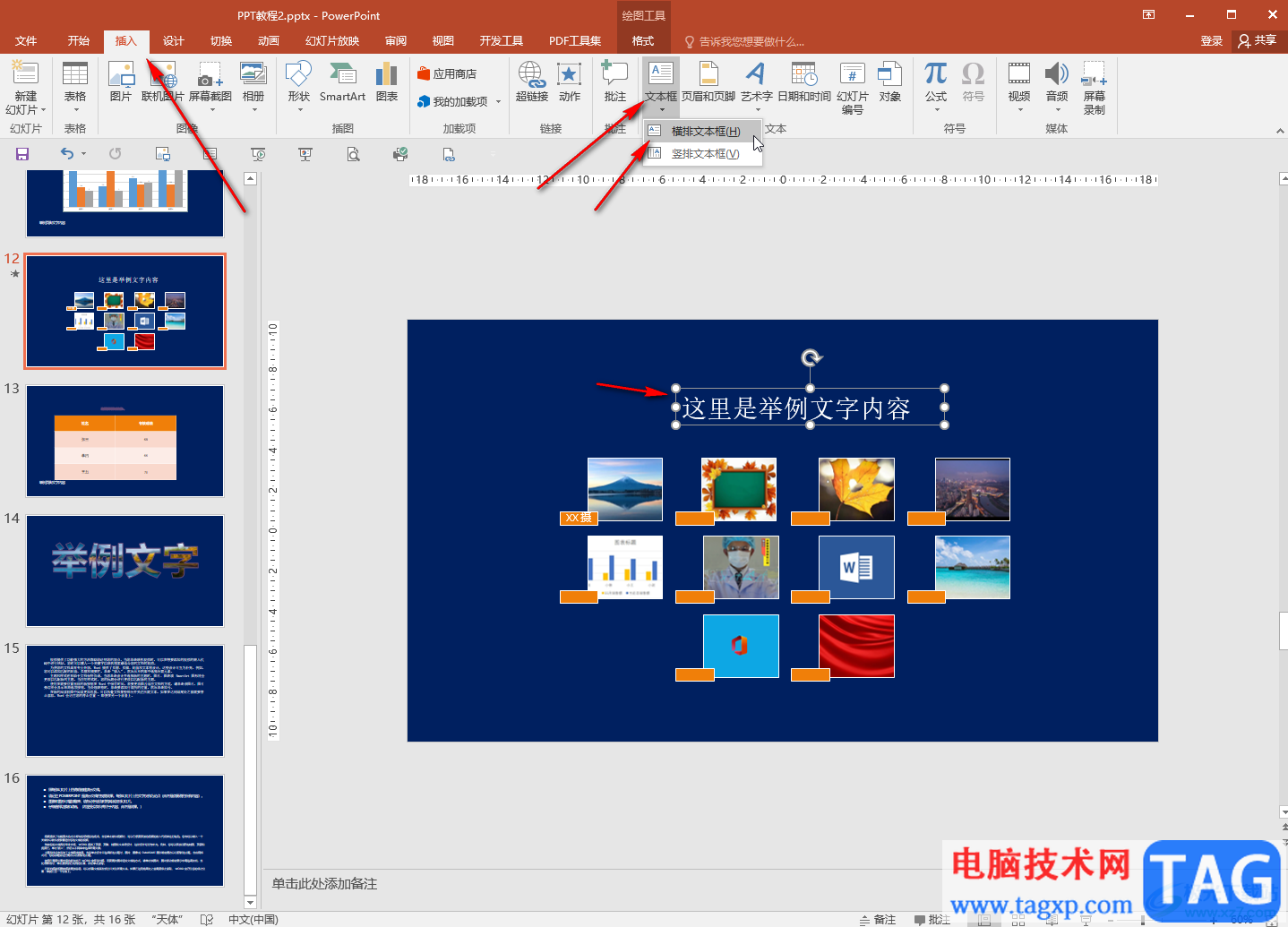Expand the 视频 dropdown arrow
This screenshot has width=1288, height=927.
(x=1019, y=110)
